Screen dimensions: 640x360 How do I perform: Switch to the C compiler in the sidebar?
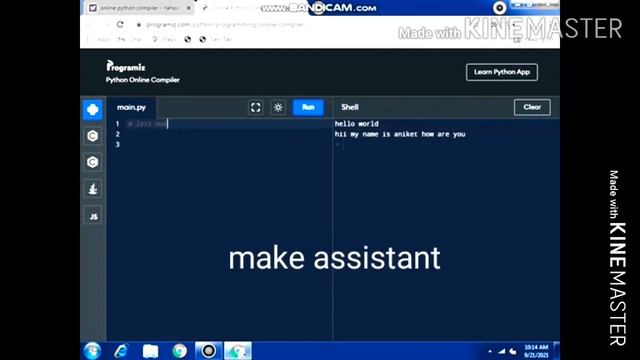coord(93,136)
